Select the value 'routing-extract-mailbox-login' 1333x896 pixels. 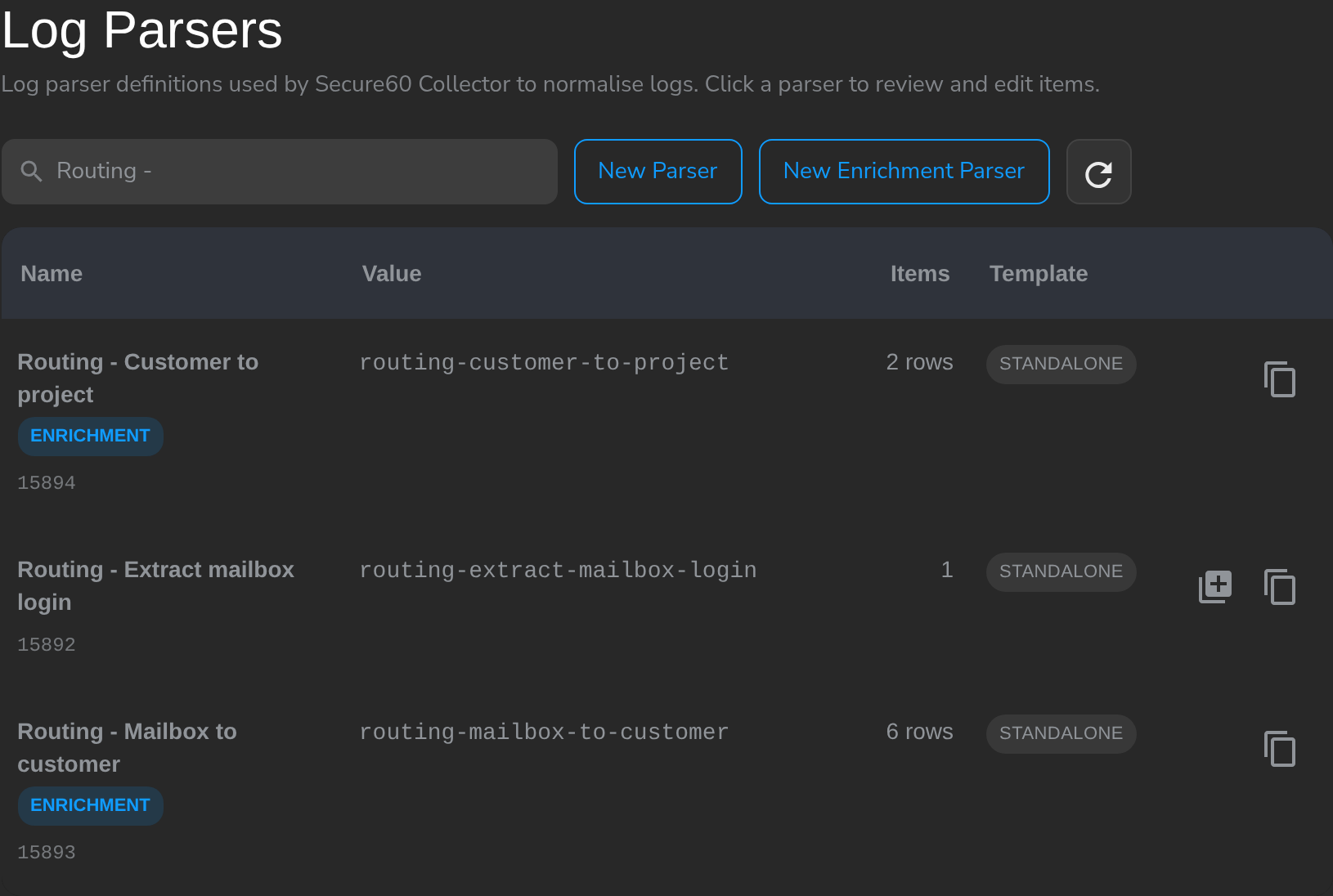point(558,570)
